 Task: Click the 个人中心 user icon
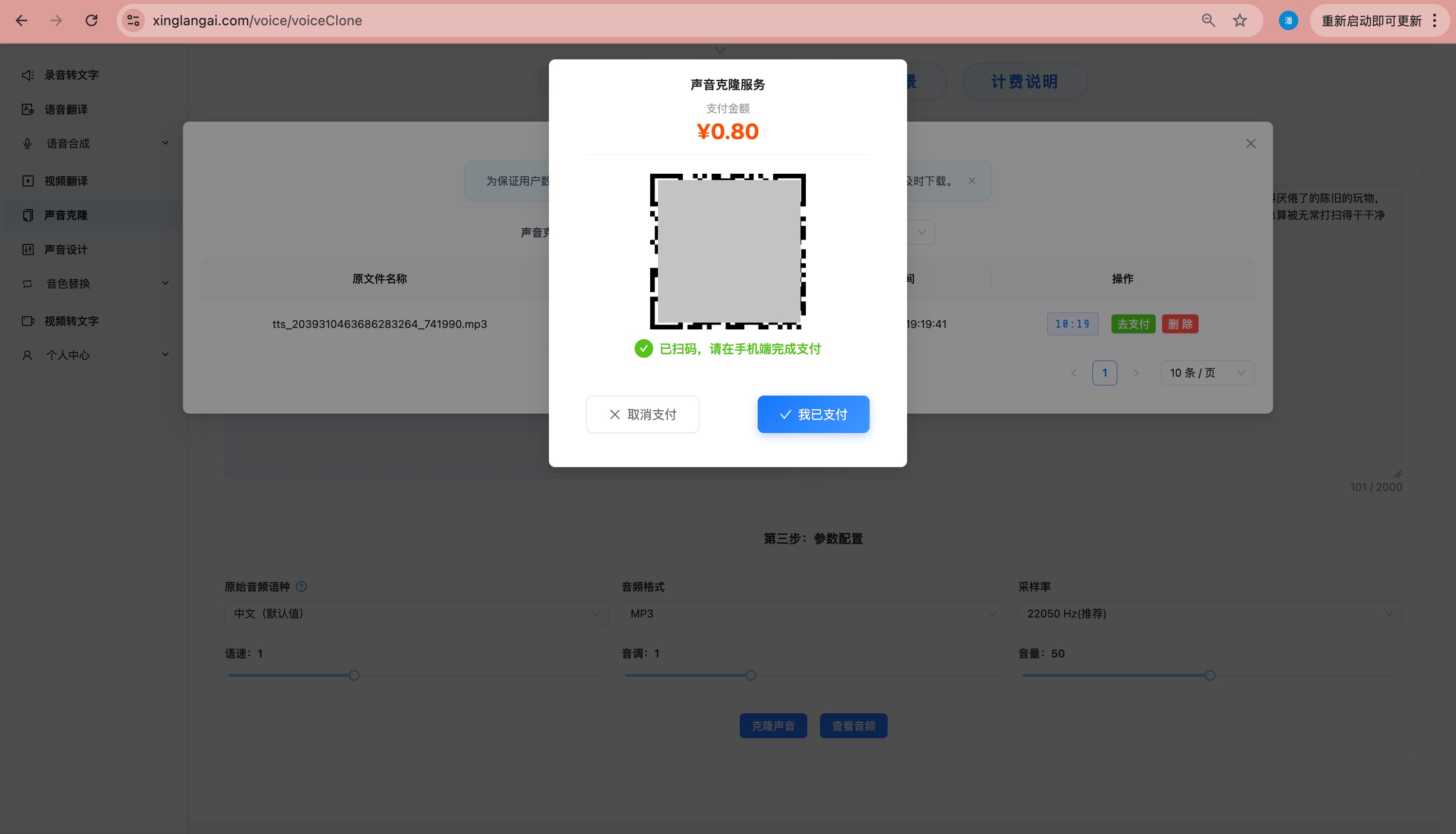click(27, 355)
